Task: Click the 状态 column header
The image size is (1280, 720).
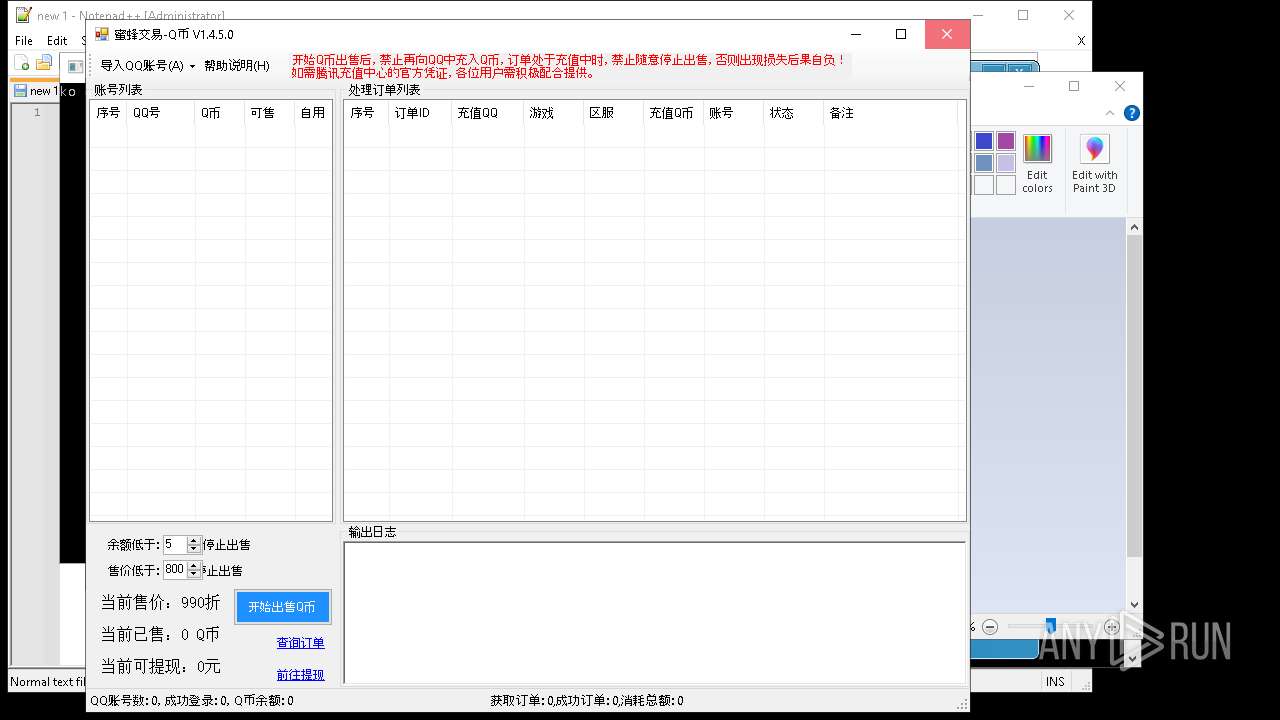Action: [x=794, y=113]
